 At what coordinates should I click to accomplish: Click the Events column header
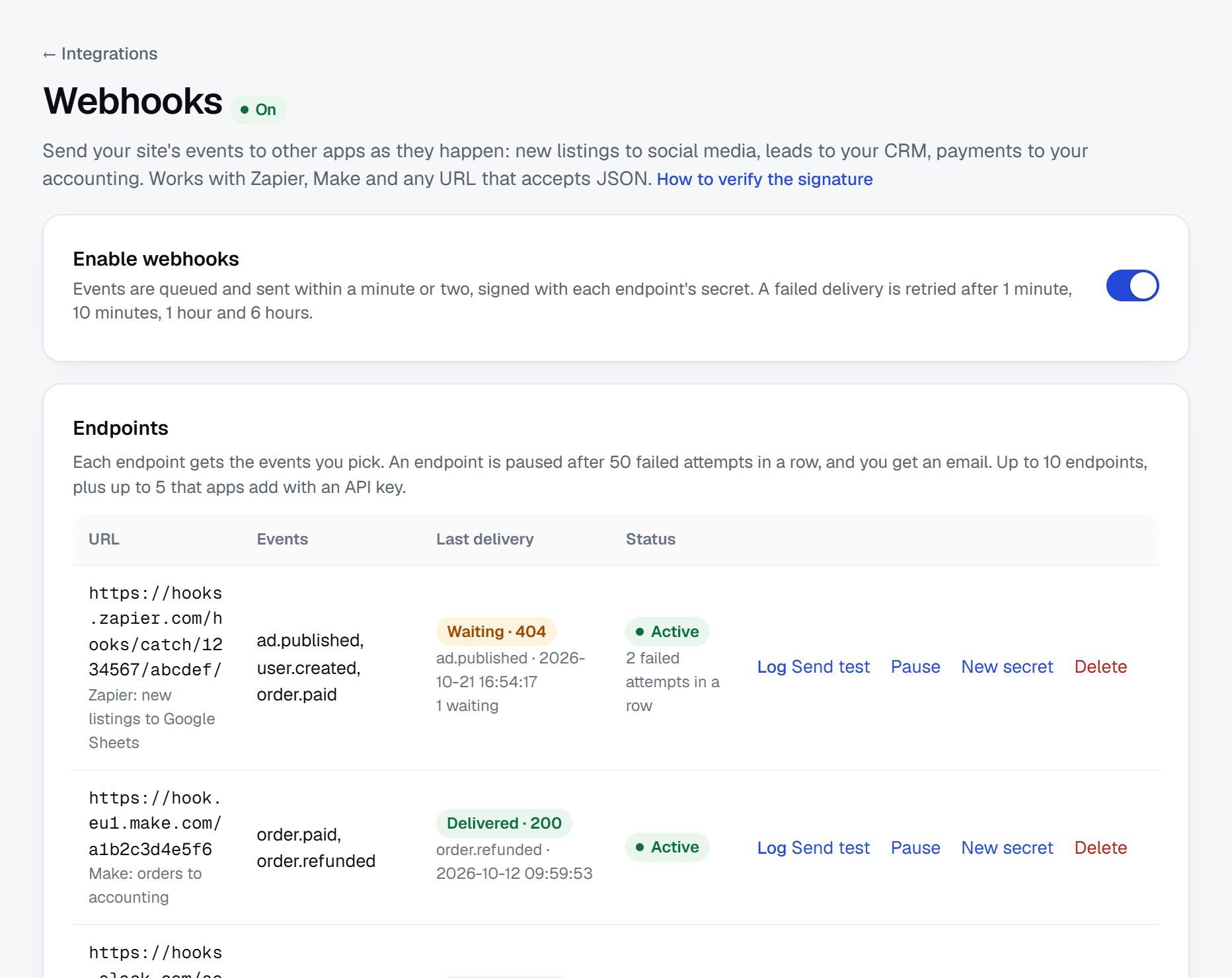(x=282, y=539)
